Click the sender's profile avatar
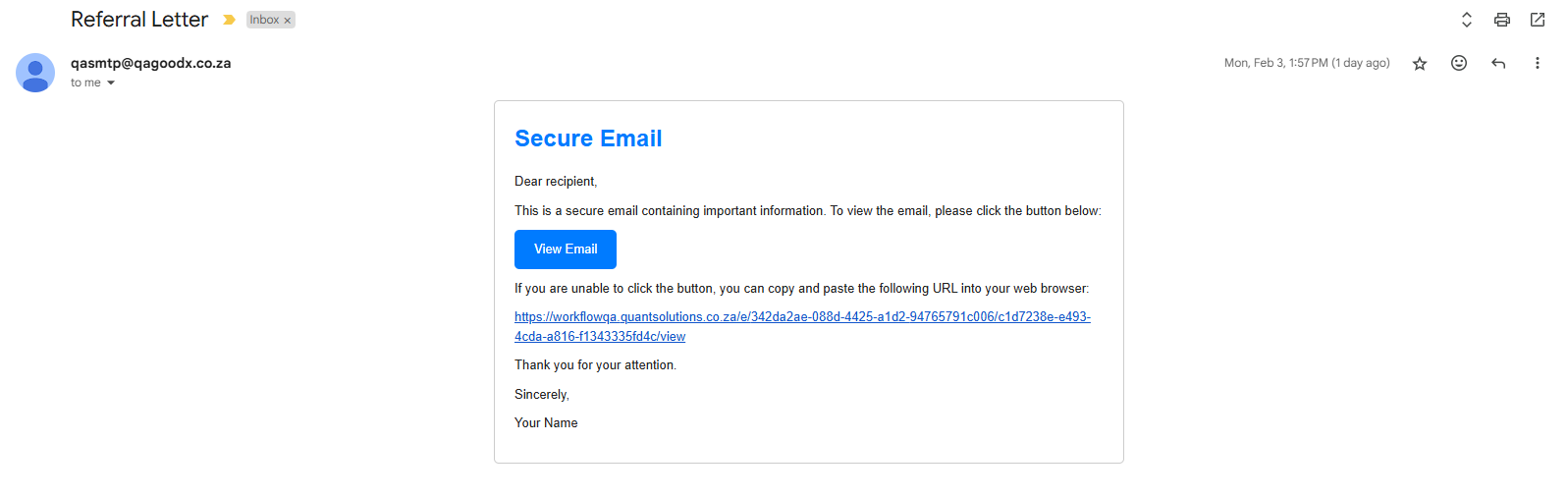This screenshot has width=1568, height=498. point(35,73)
